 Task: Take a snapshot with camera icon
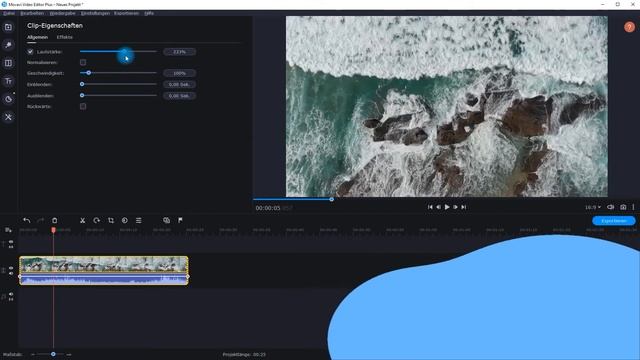(x=623, y=207)
